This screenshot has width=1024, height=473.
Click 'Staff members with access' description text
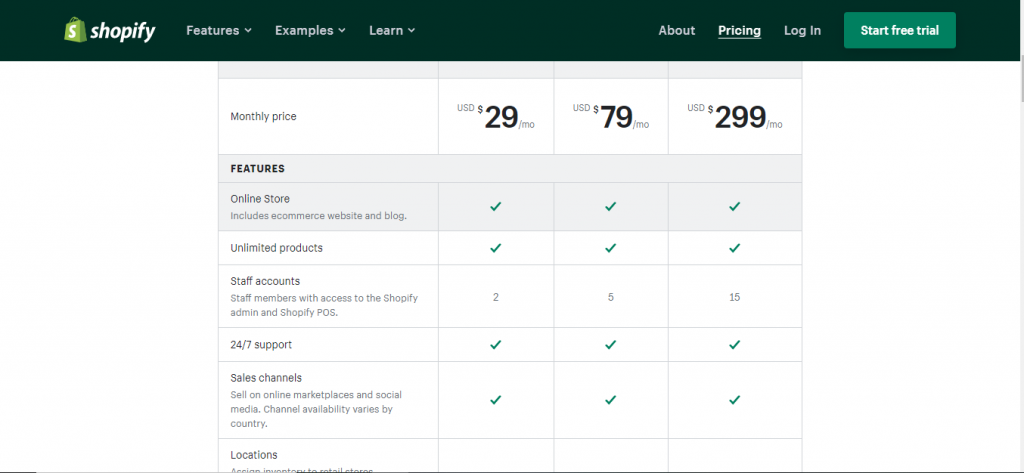[x=324, y=305]
